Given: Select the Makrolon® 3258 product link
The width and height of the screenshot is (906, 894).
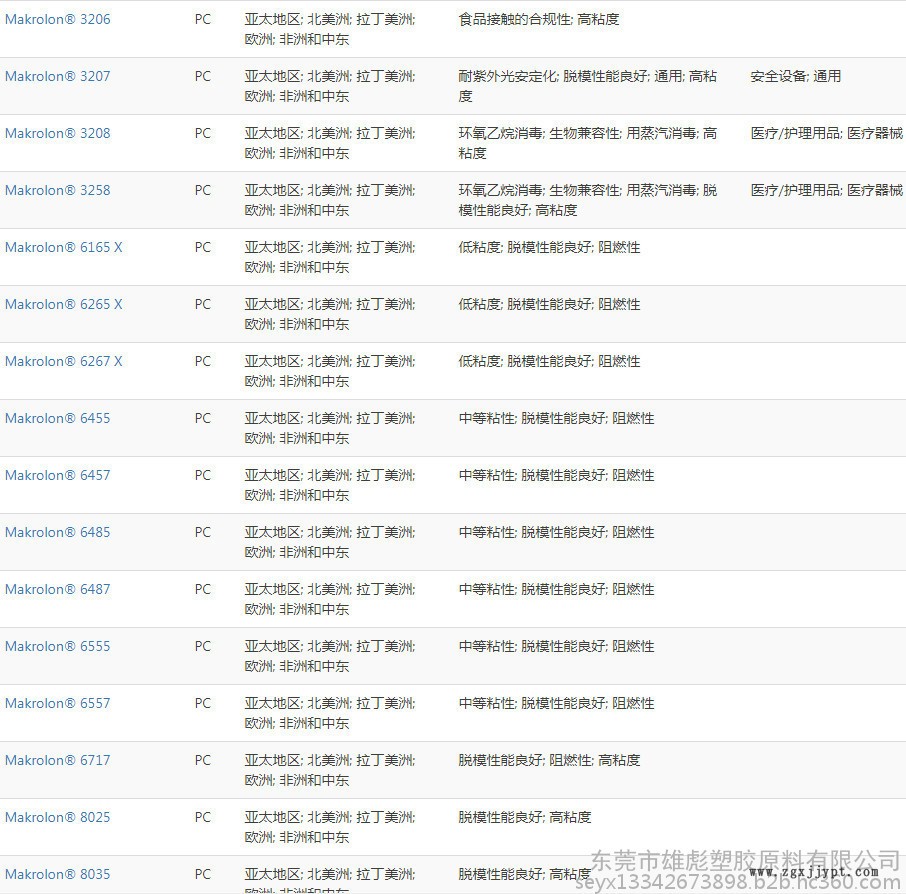Looking at the screenshot, I should pyautogui.click(x=57, y=190).
